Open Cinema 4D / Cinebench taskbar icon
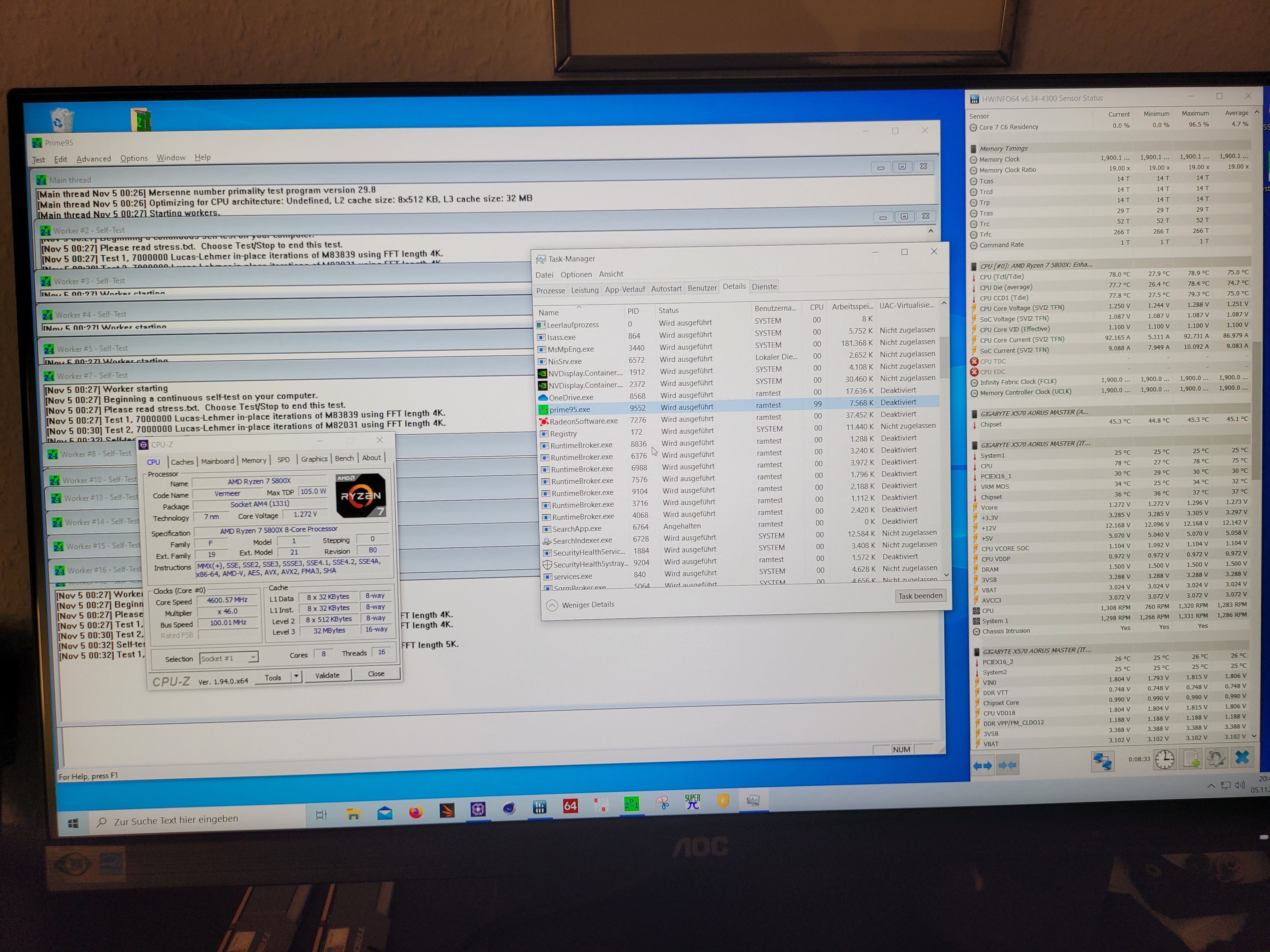This screenshot has width=1270, height=952. coord(509,808)
